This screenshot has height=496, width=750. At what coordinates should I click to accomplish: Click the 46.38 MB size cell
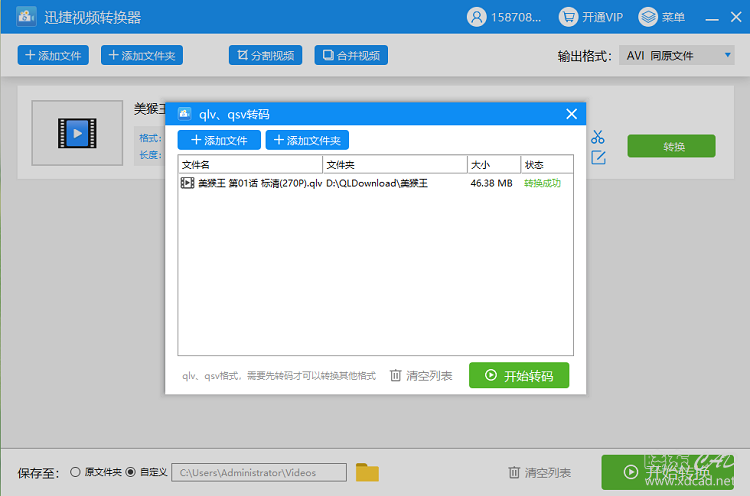491,183
